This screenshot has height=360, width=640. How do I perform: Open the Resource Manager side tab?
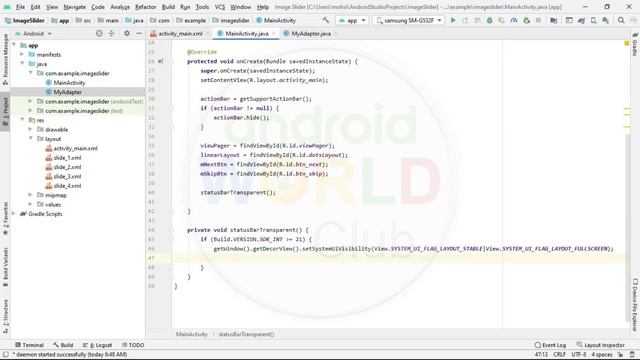coord(5,59)
